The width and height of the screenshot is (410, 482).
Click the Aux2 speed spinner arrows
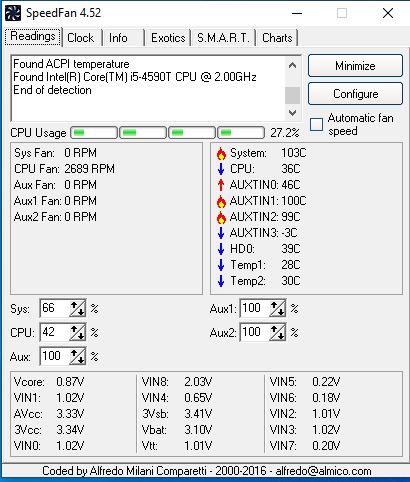[277, 332]
